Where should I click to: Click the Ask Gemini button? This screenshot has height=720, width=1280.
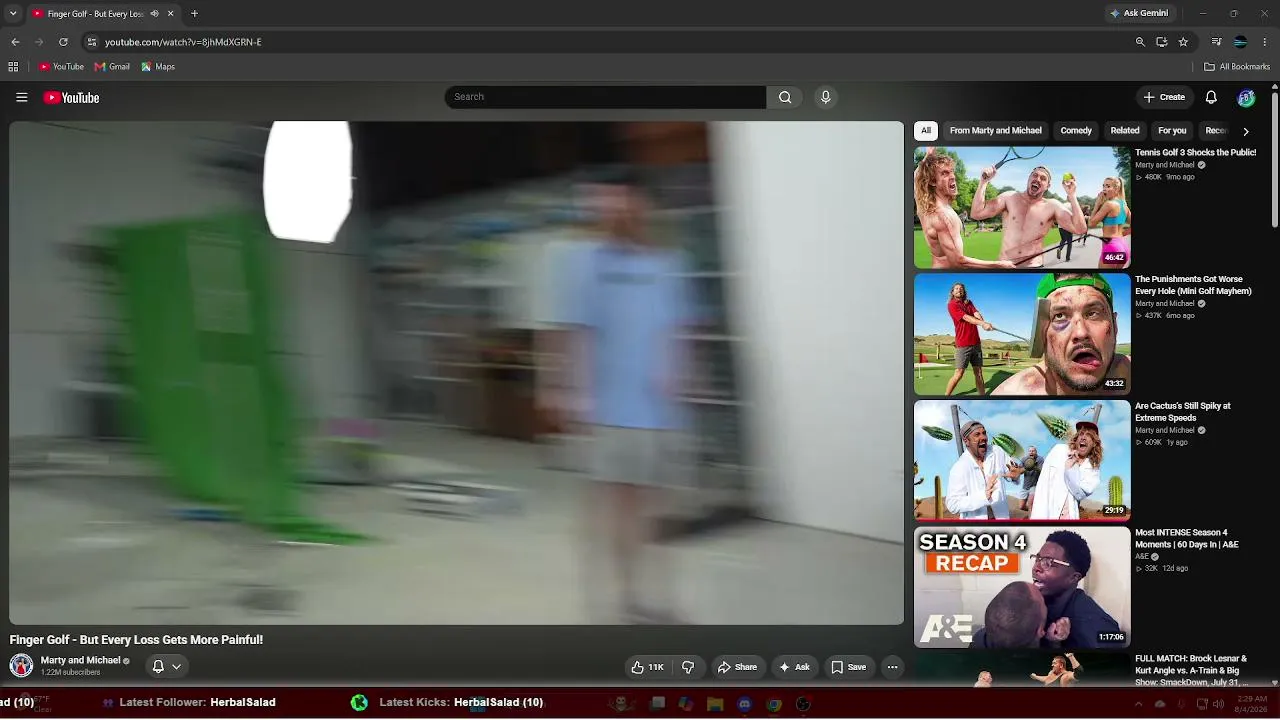pos(1139,14)
